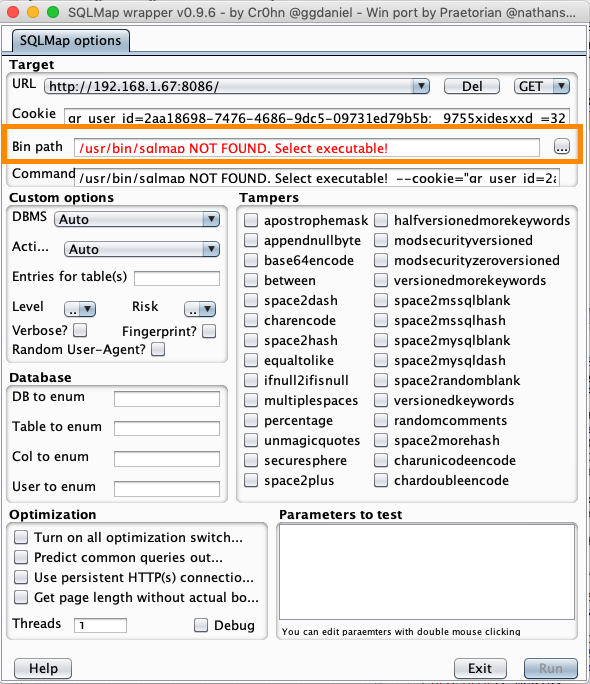Focus Entries for table(s) field
590x684 pixels.
[x=177, y=278]
